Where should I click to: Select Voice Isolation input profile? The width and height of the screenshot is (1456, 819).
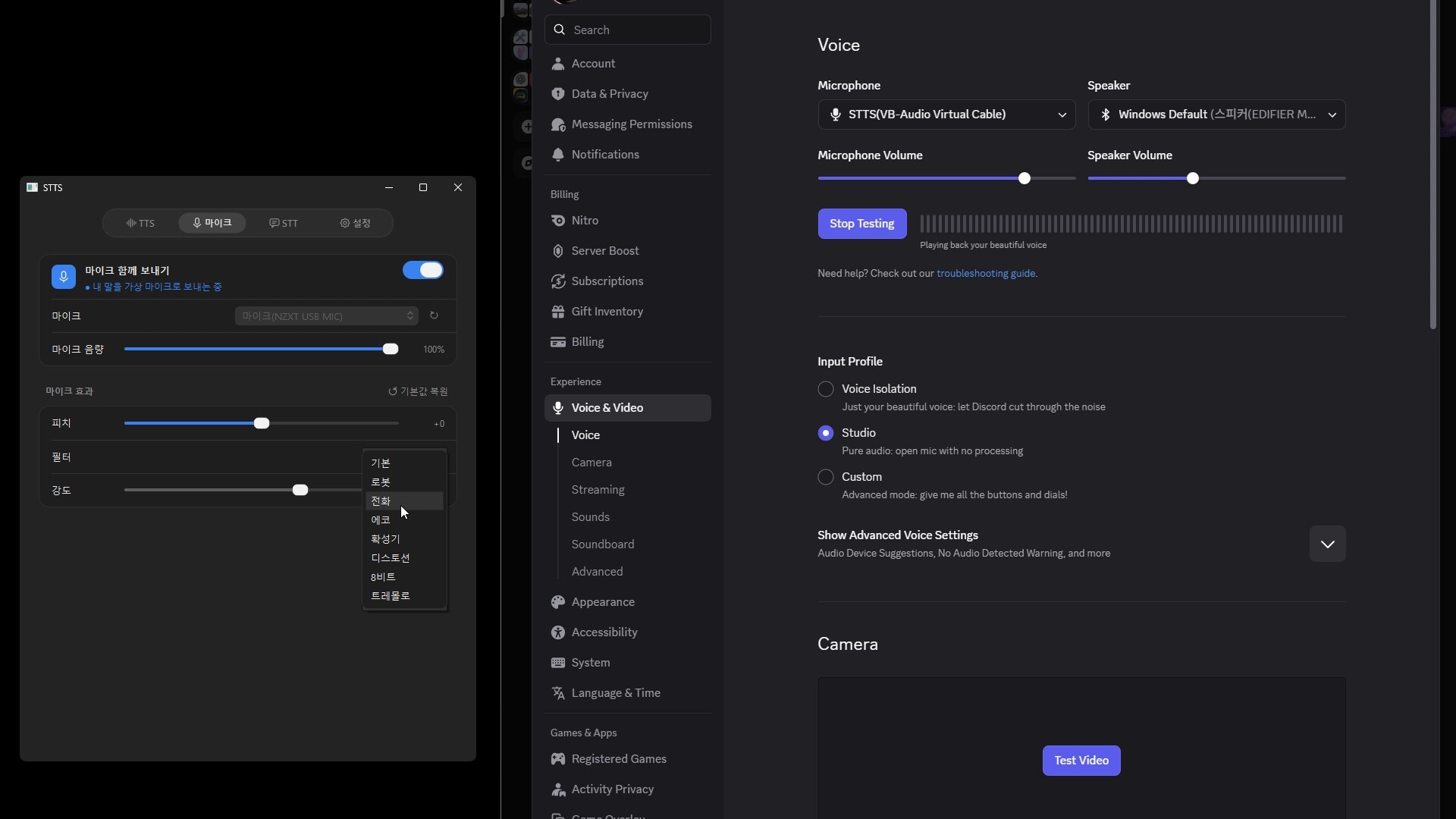[x=826, y=389]
